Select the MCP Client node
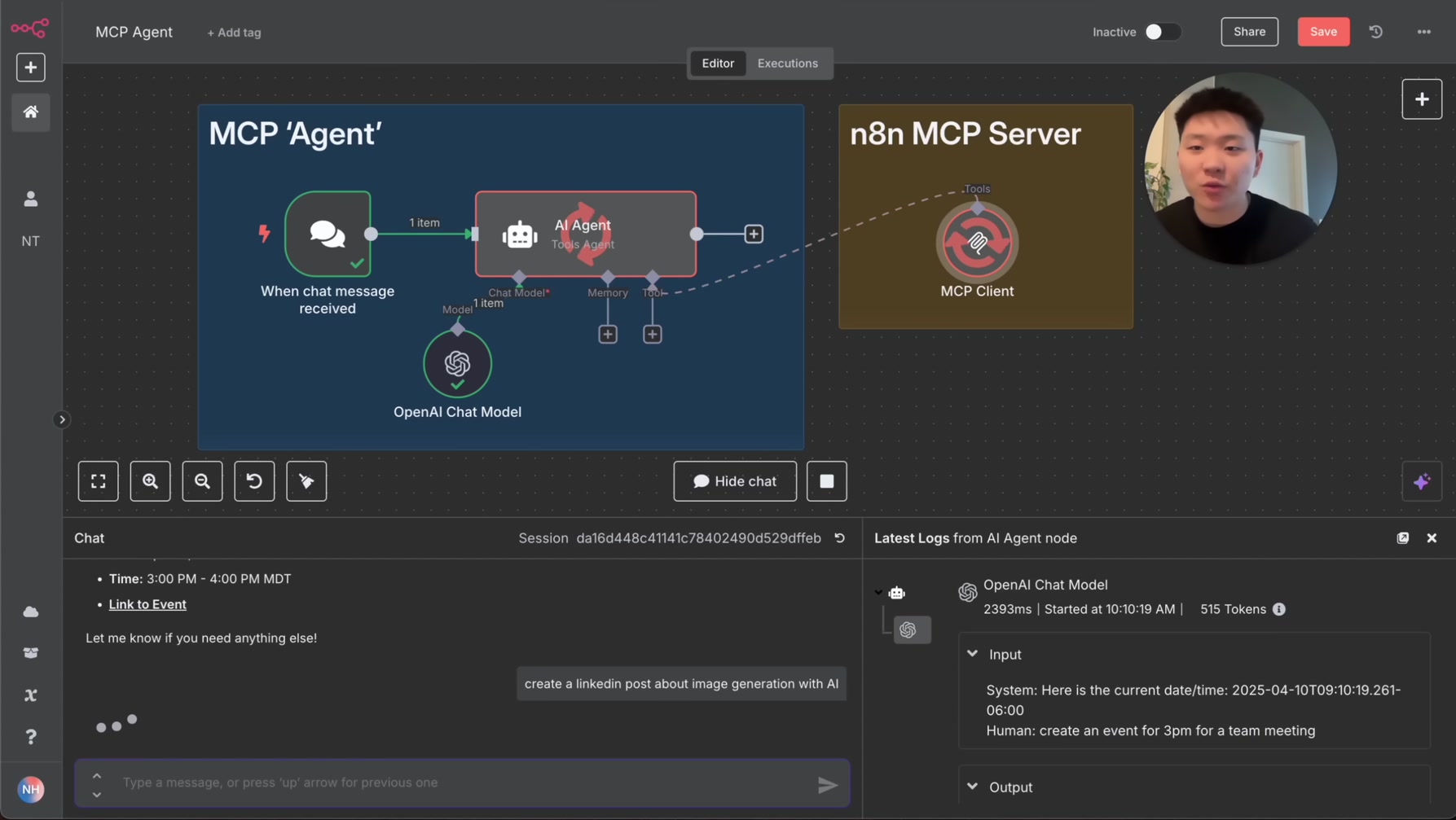The image size is (1456, 820). (977, 243)
